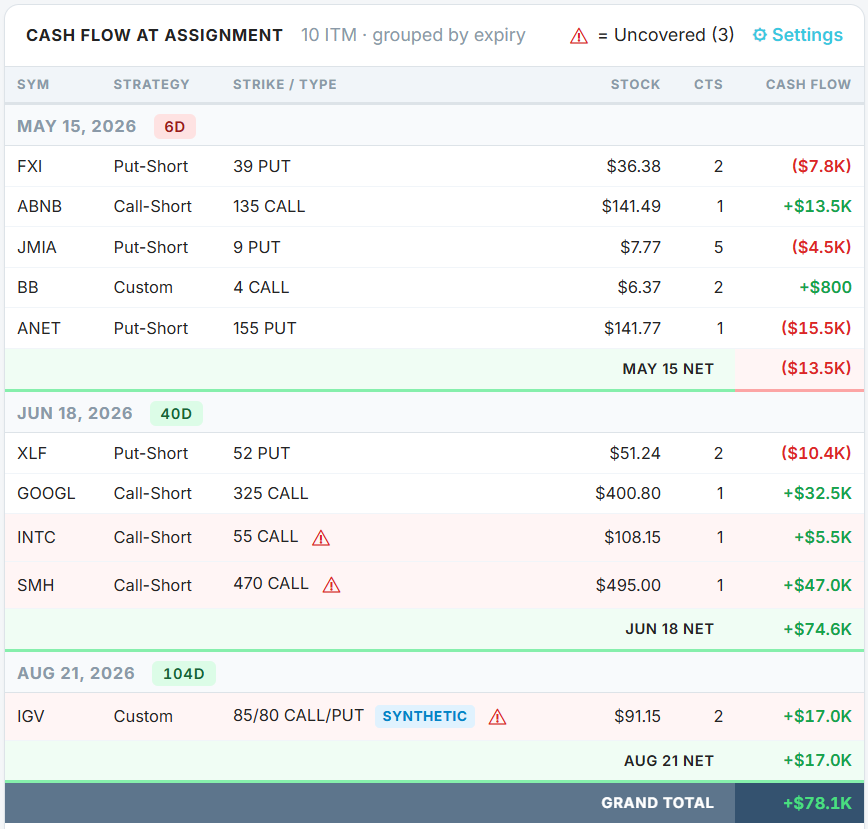Click the CASH FLOW column header
Image resolution: width=868 pixels, height=829 pixels.
(x=808, y=84)
